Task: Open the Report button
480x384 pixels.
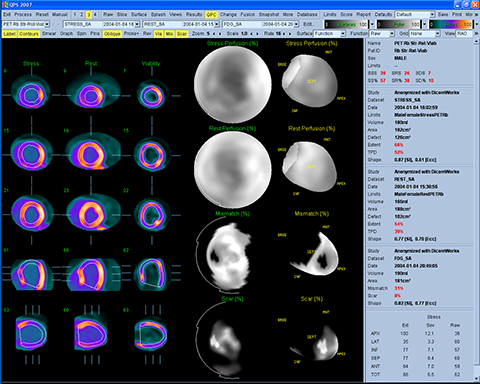Action: coord(363,15)
